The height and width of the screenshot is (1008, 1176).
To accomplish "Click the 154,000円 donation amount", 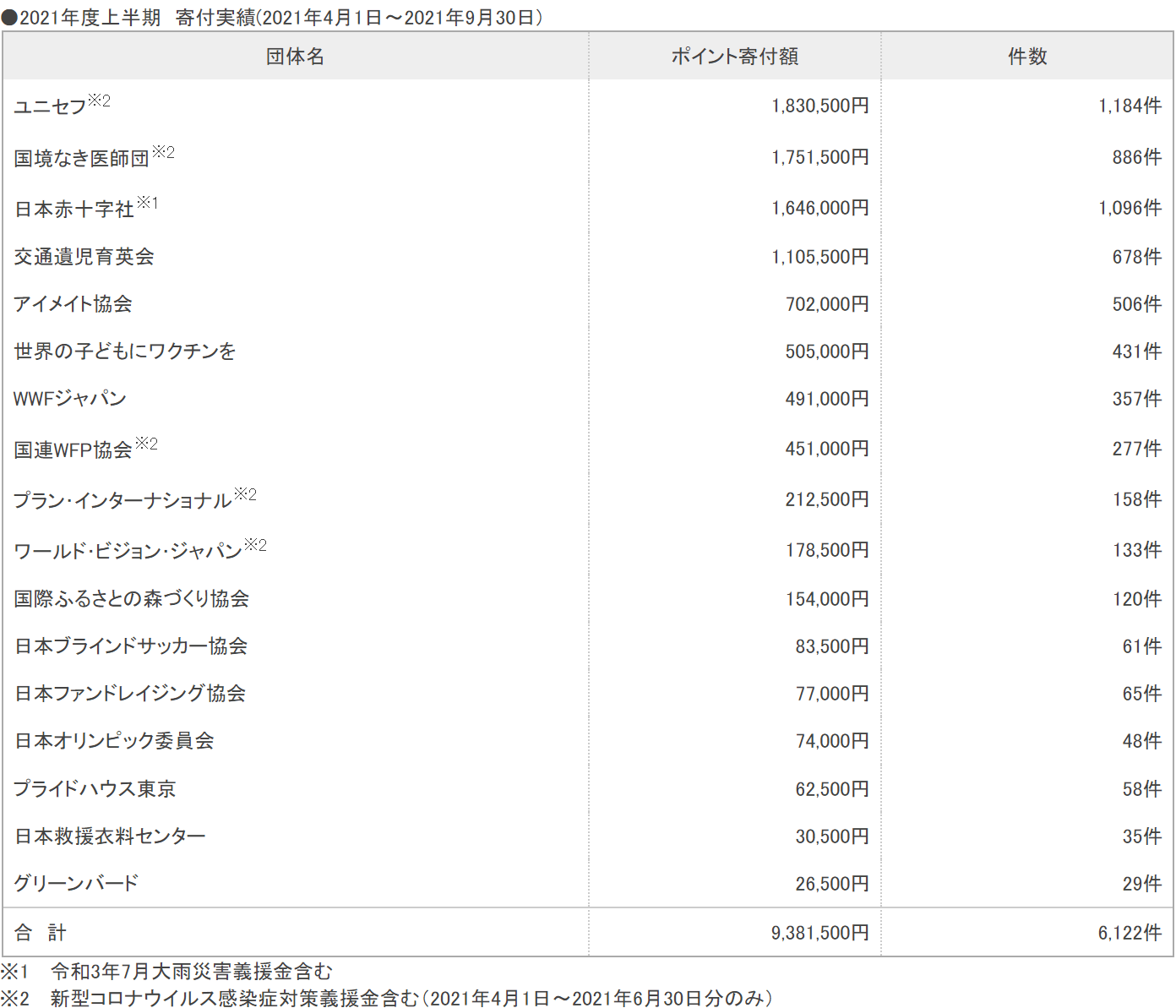I will point(827,599).
